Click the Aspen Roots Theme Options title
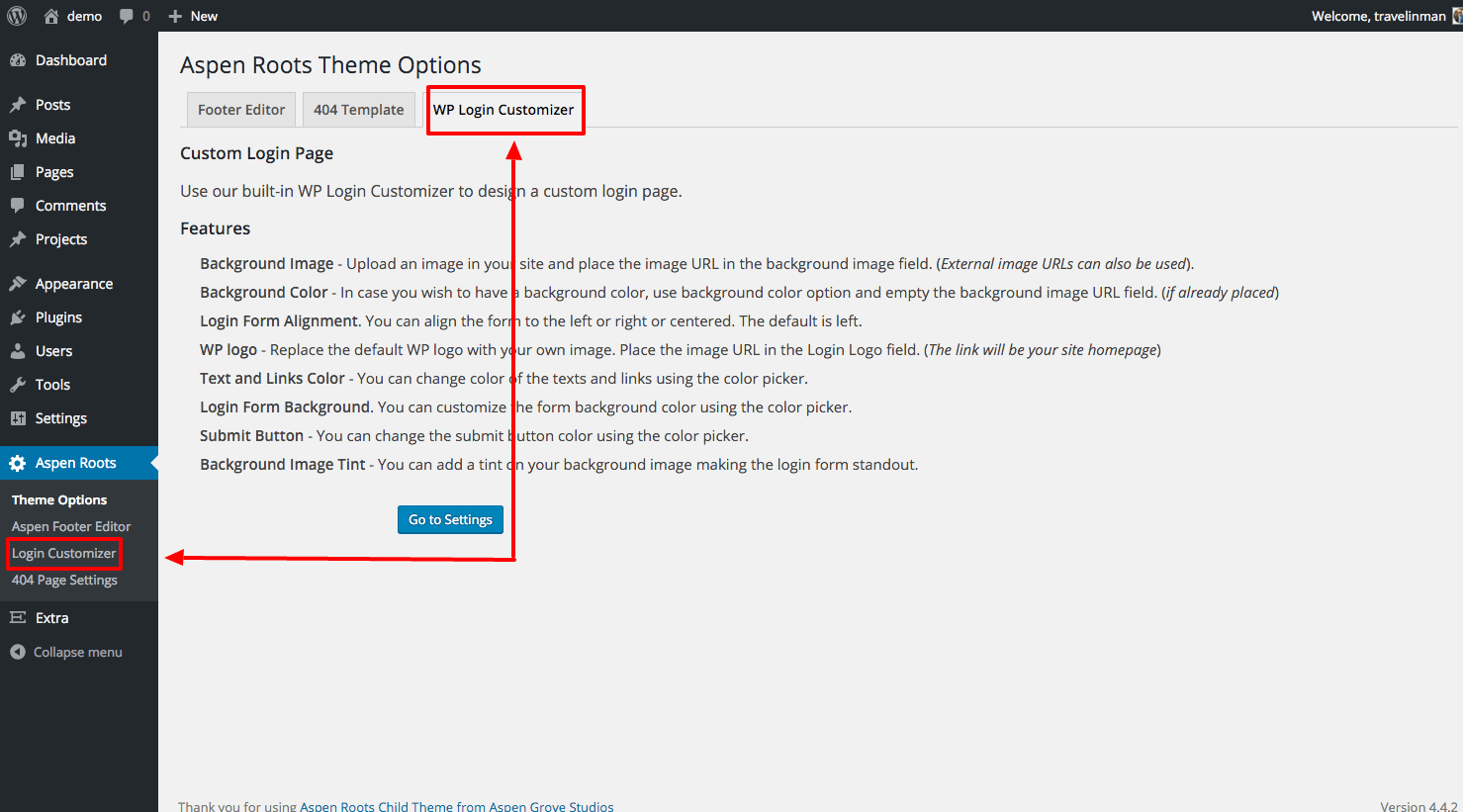The image size is (1463, 812). [x=330, y=65]
